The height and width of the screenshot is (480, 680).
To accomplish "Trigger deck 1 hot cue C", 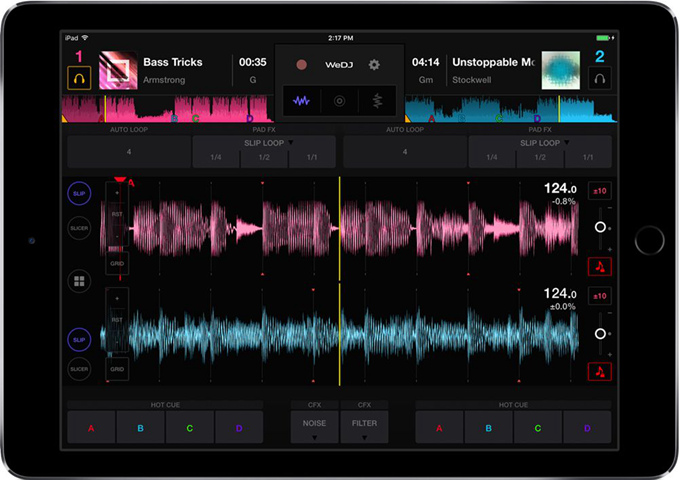I will 190,428.
